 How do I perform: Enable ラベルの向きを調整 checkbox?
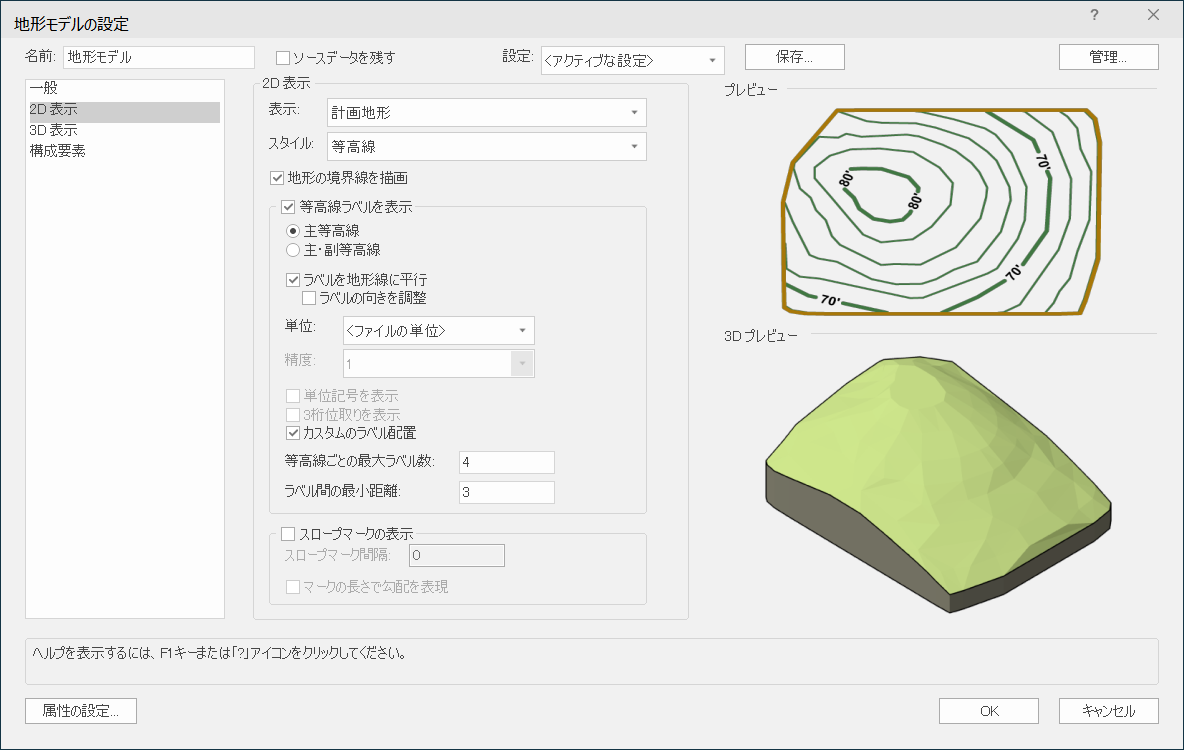tap(309, 298)
